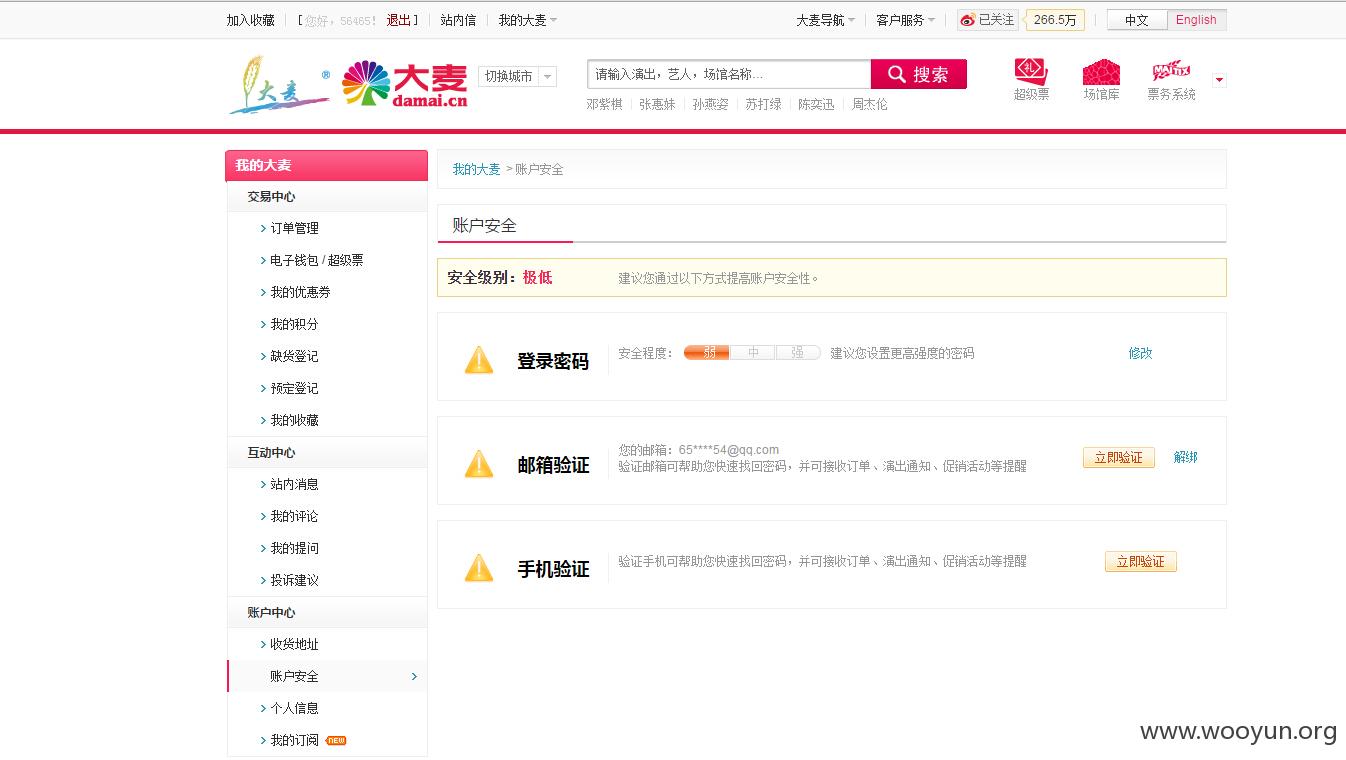Click the 搜索 search button
This screenshot has height=760, width=1346.
point(919,74)
